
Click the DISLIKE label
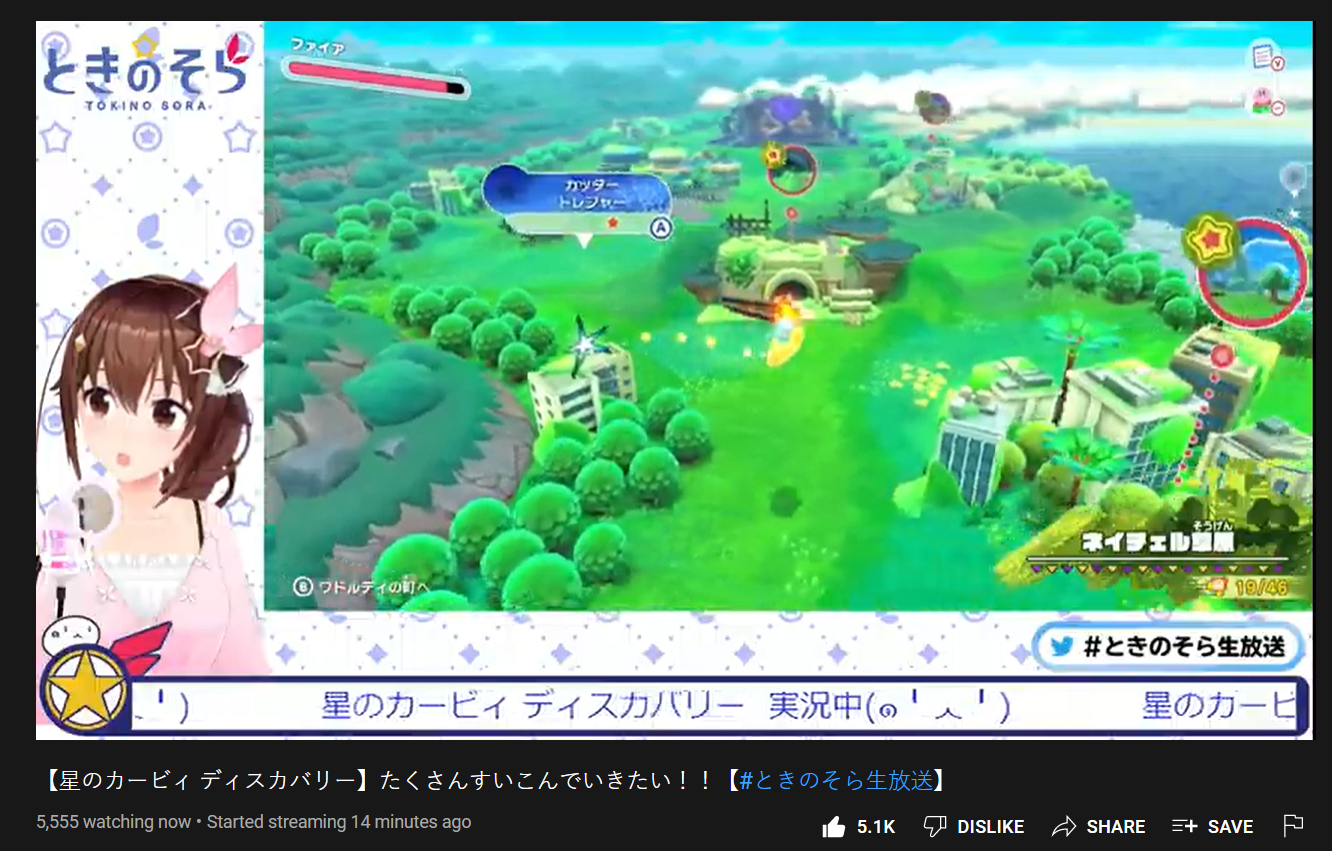coord(991,827)
